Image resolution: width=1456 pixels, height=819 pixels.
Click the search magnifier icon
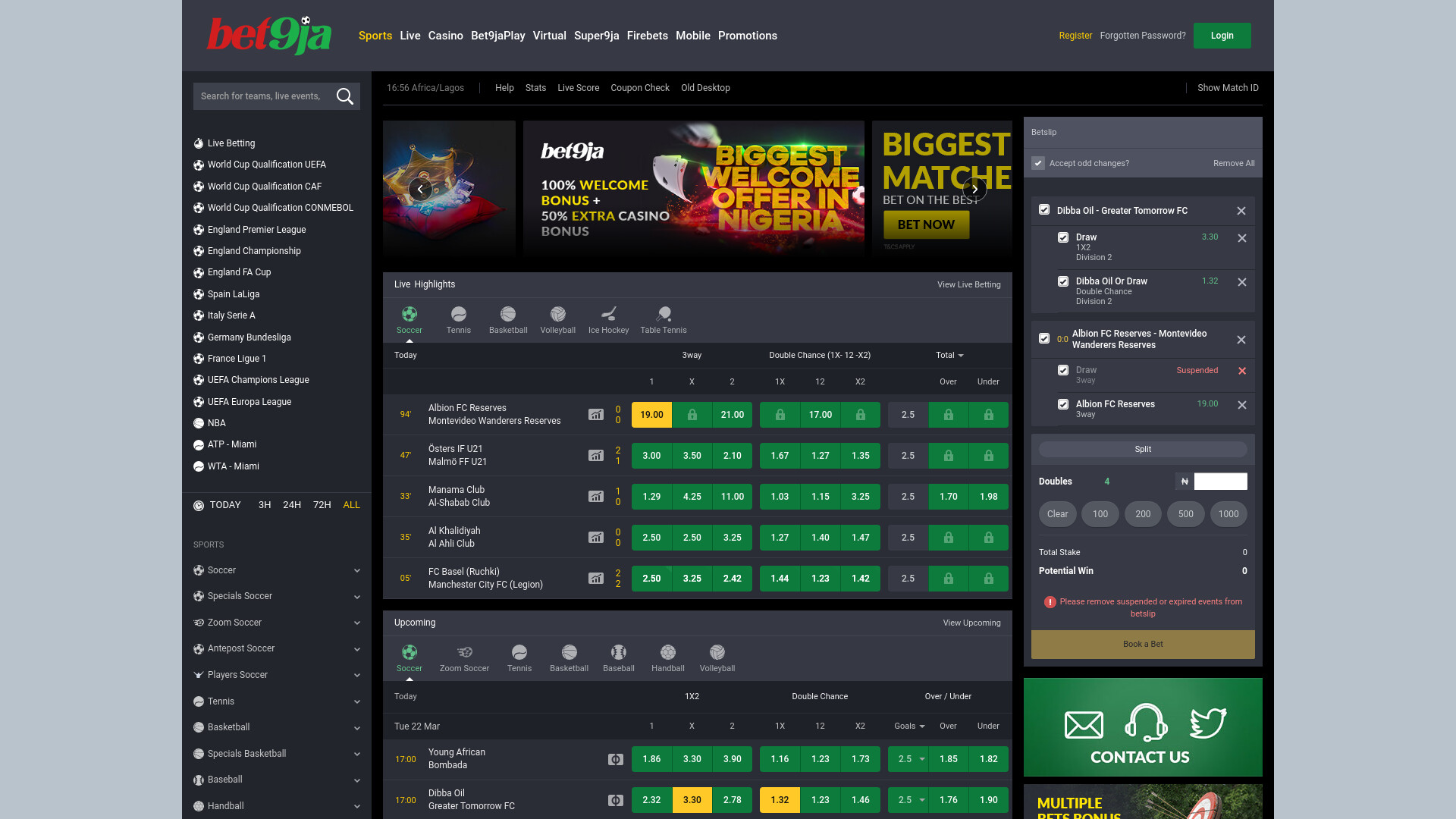coord(345,96)
